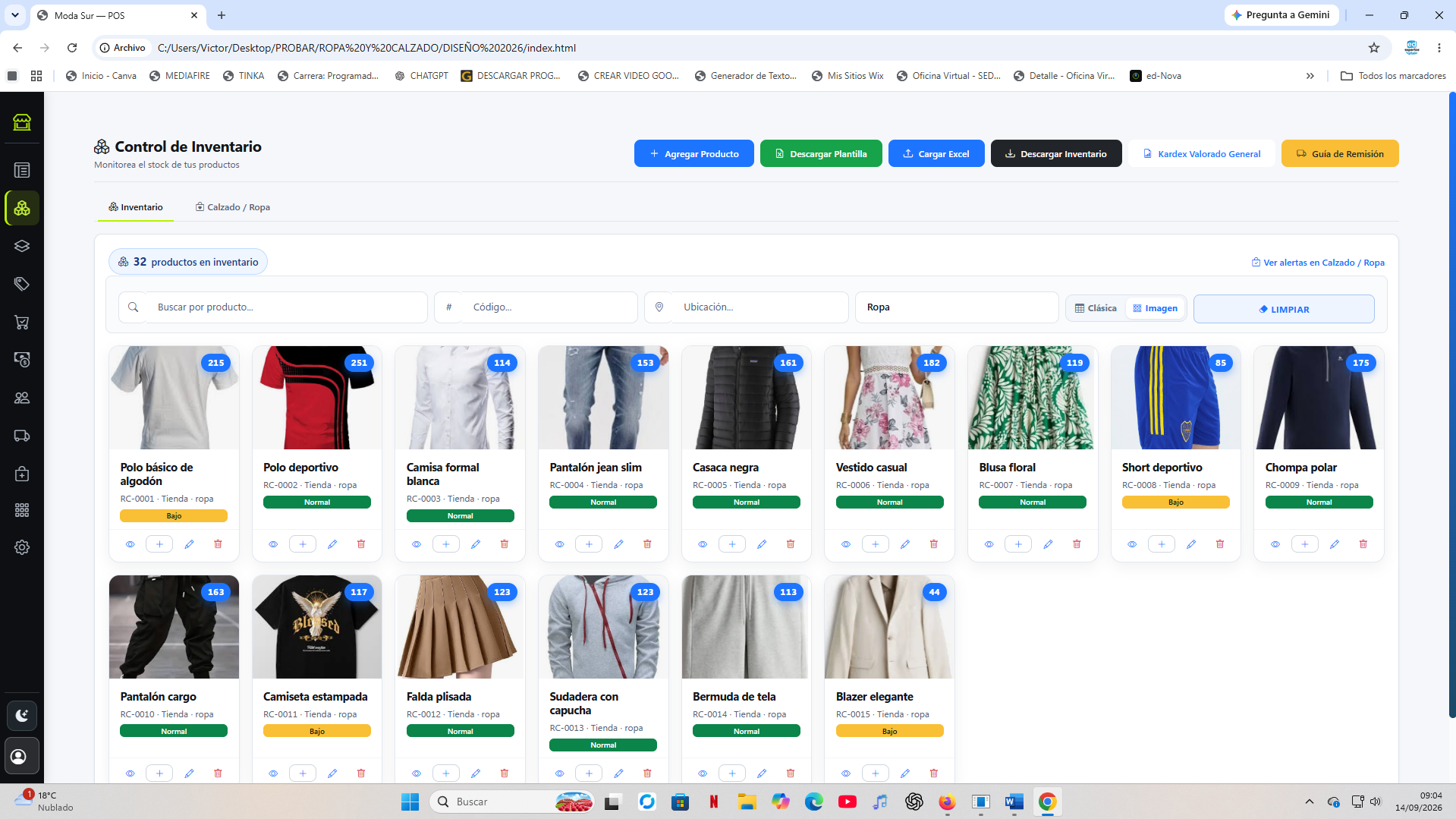The width and height of the screenshot is (1456, 819).
Task: Edit Polo deportivo with pencil icon
Action: pos(332,544)
